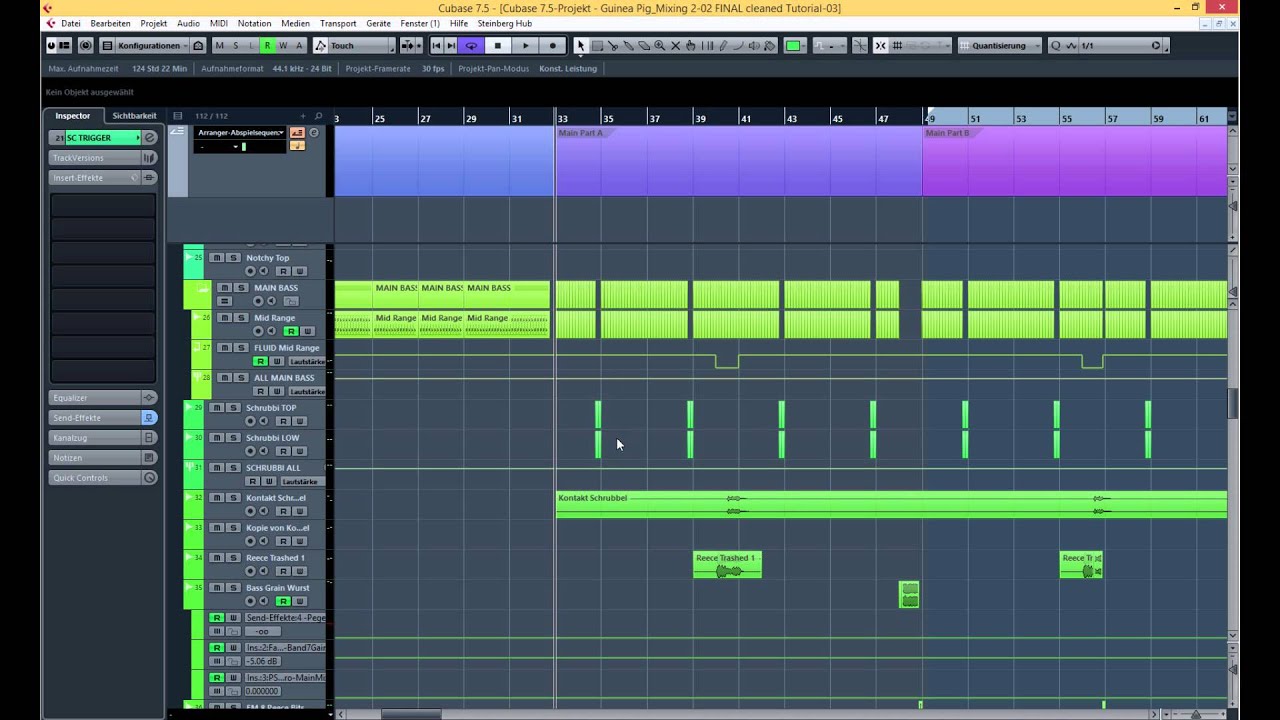Expand the Notizen inspector section

tap(103, 458)
